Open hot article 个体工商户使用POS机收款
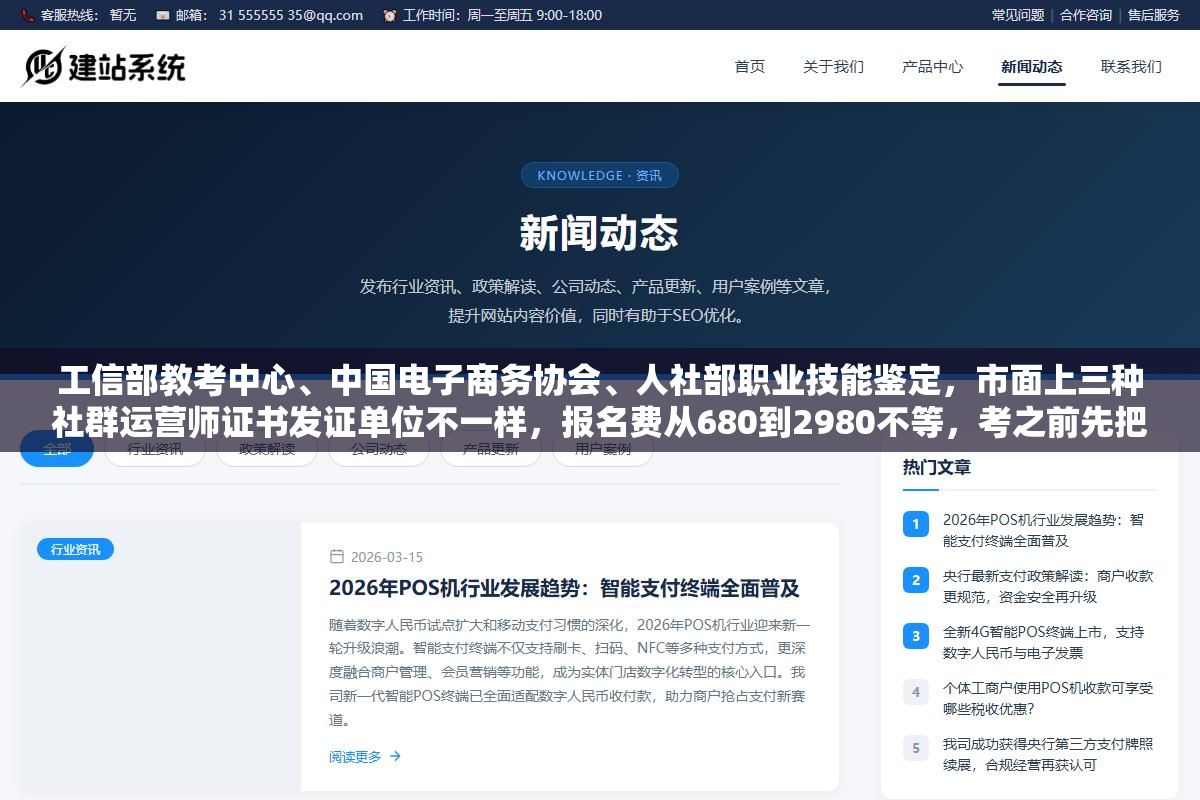 click(x=1047, y=698)
